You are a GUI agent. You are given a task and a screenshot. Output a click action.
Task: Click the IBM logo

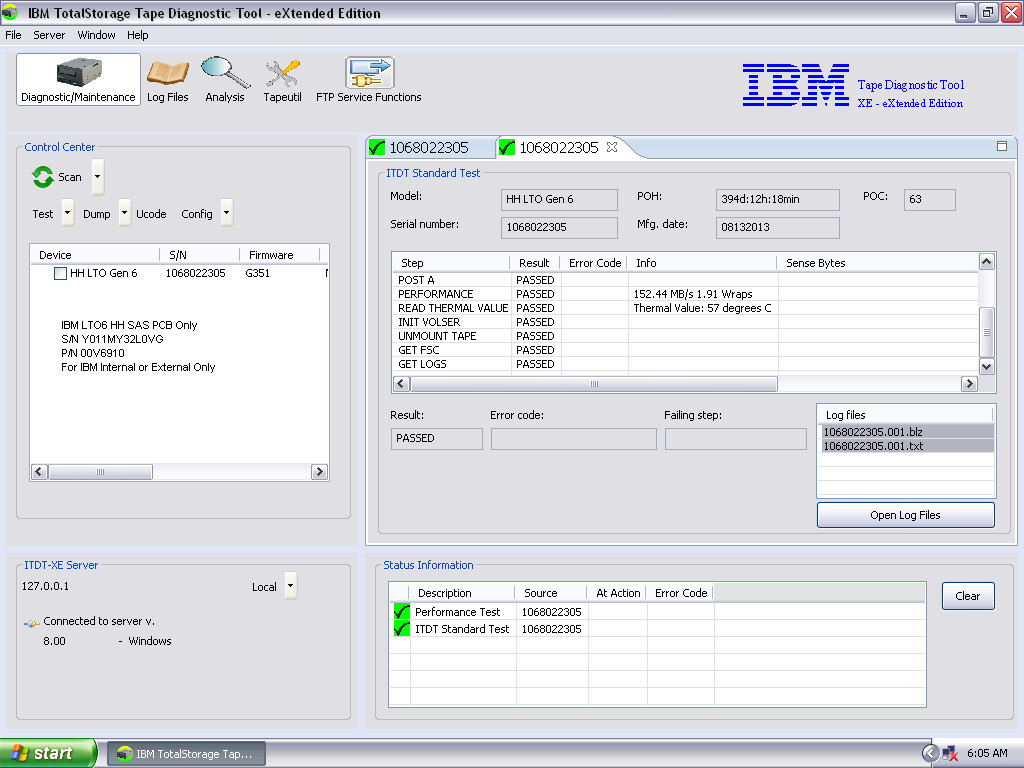pyautogui.click(x=795, y=85)
